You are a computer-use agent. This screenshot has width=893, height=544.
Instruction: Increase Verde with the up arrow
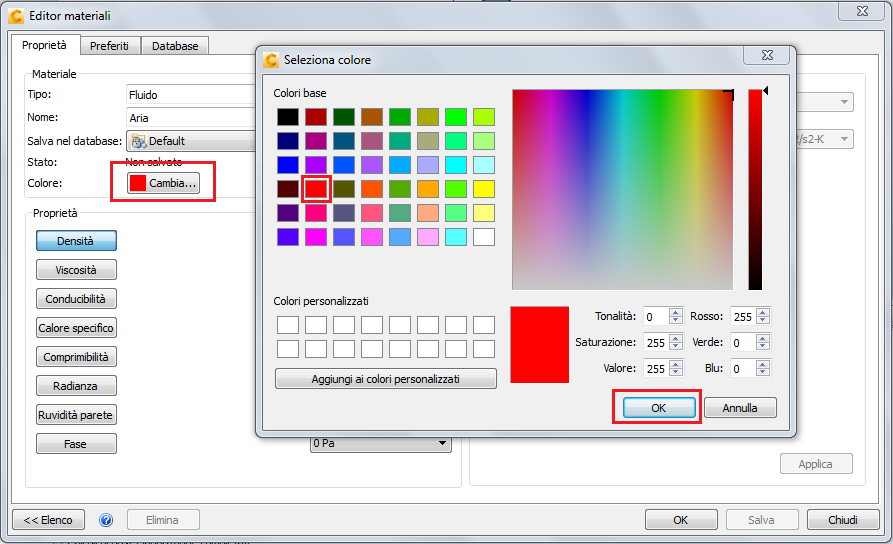[x=763, y=338]
